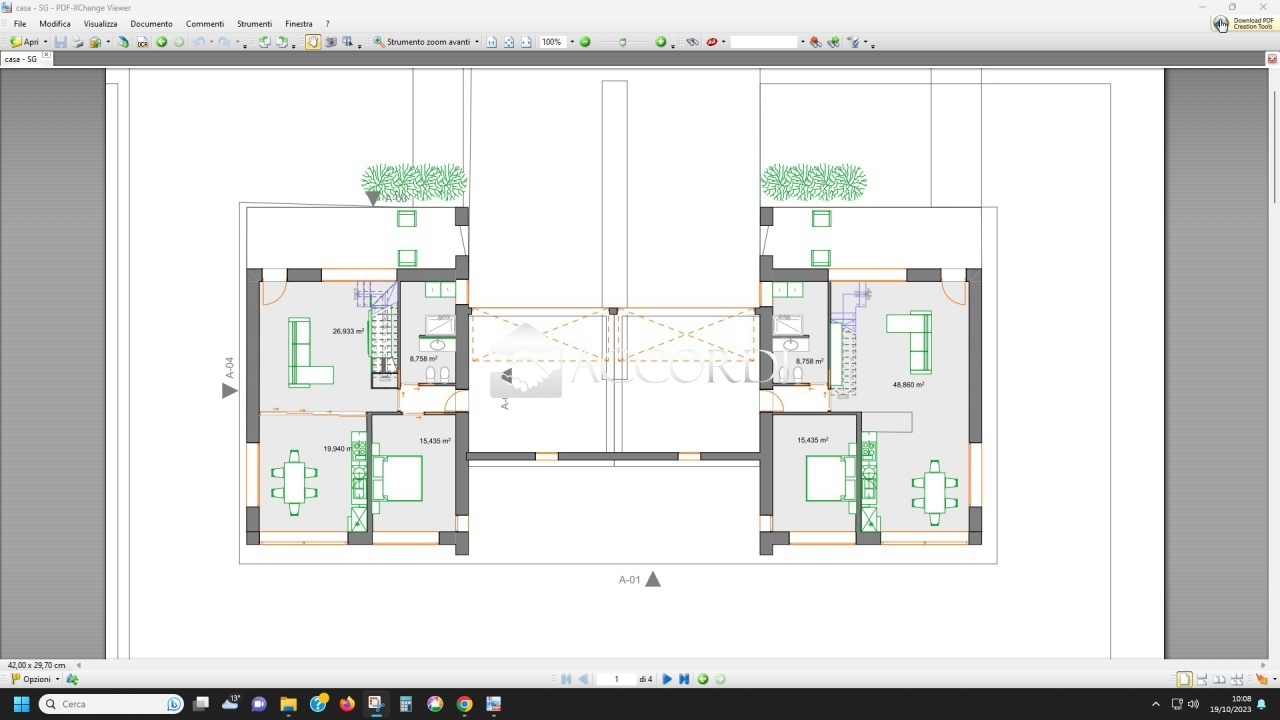This screenshot has width=1280, height=720.
Task: Click the green zoom out minus button
Action: pos(585,42)
